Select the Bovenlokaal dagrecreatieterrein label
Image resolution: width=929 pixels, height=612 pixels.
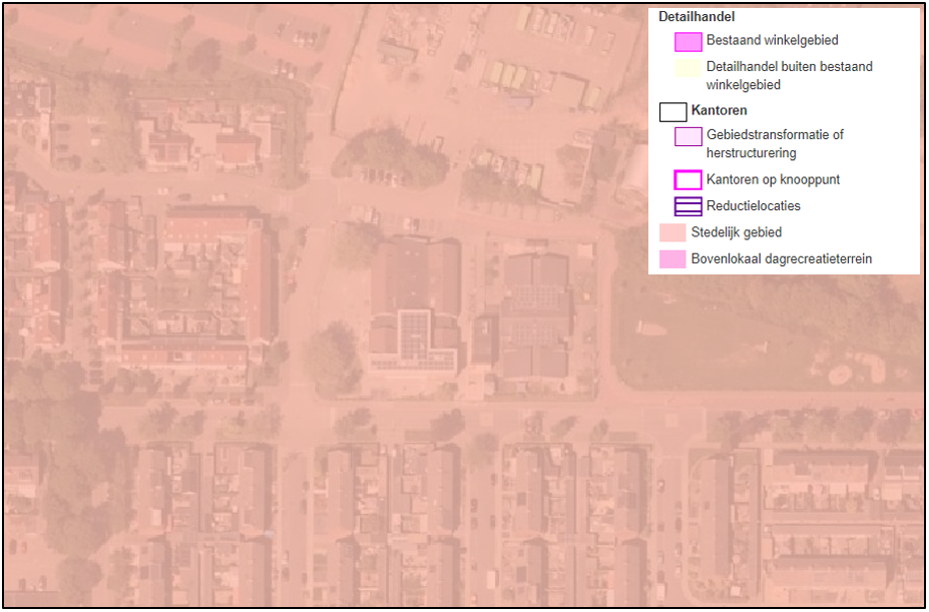tap(781, 259)
